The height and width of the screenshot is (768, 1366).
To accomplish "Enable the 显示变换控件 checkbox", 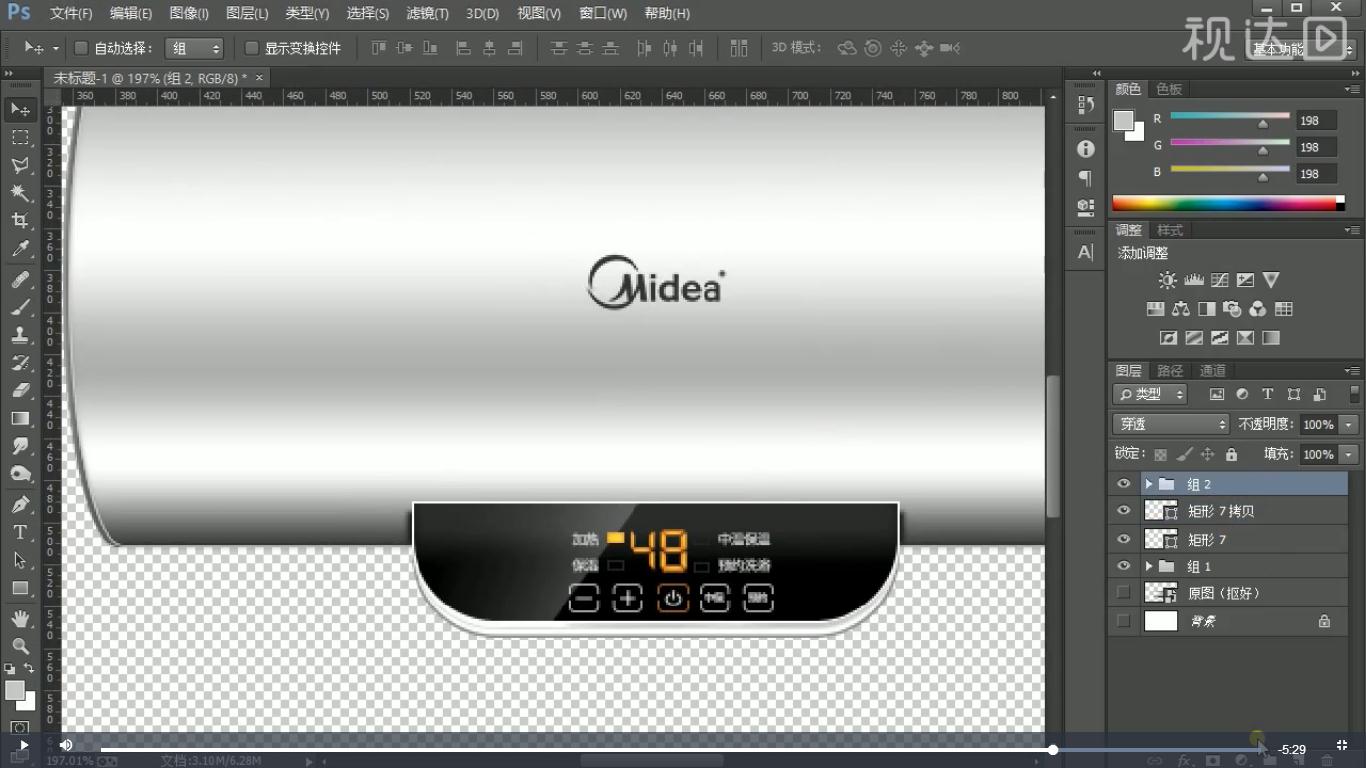I will click(x=252, y=48).
